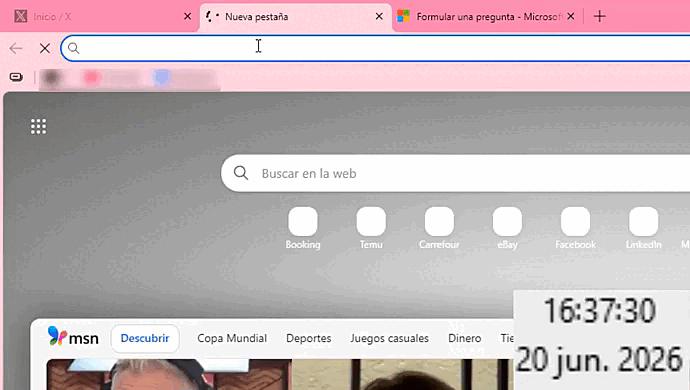
Task: Open the Temu shortcut tile
Action: point(371,228)
